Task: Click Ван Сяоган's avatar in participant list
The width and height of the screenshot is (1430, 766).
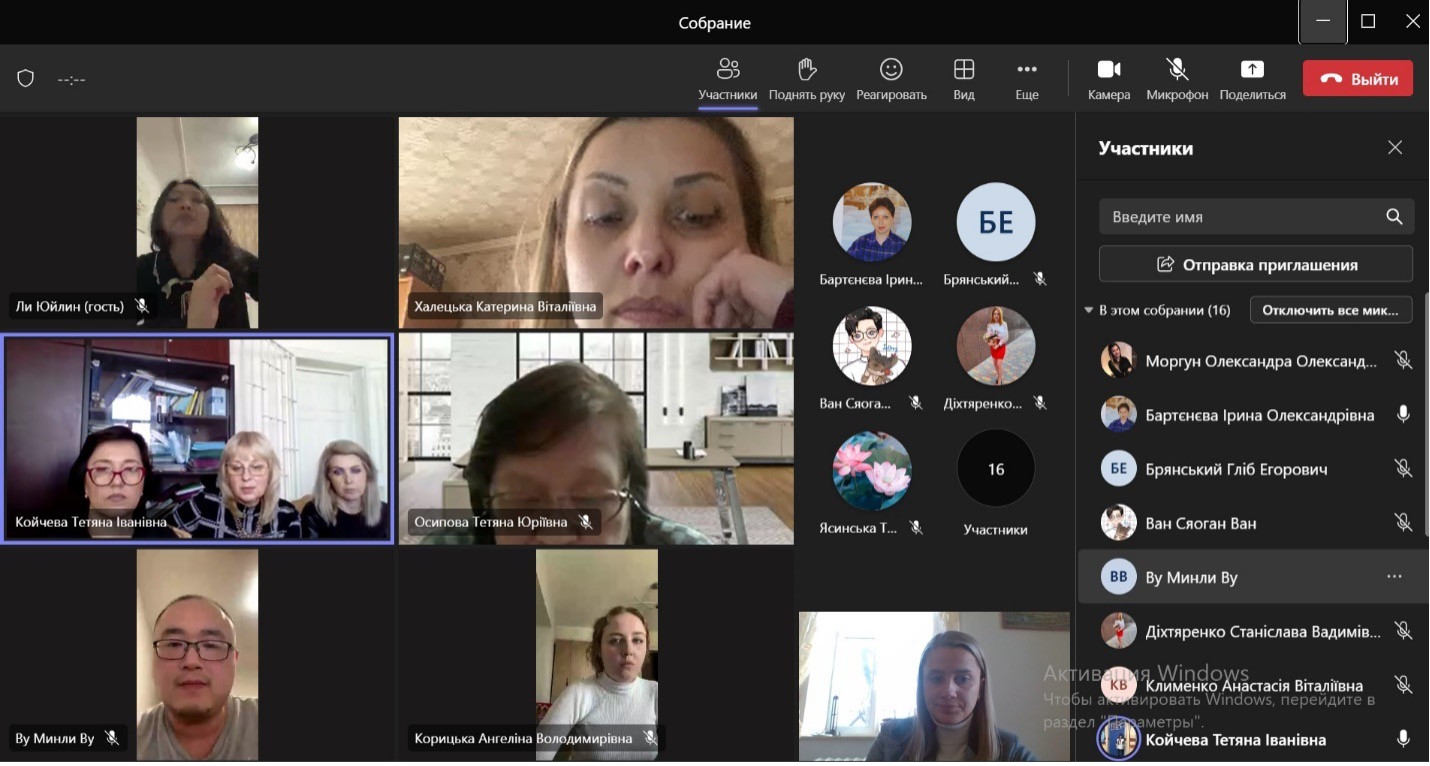Action: tap(1118, 522)
